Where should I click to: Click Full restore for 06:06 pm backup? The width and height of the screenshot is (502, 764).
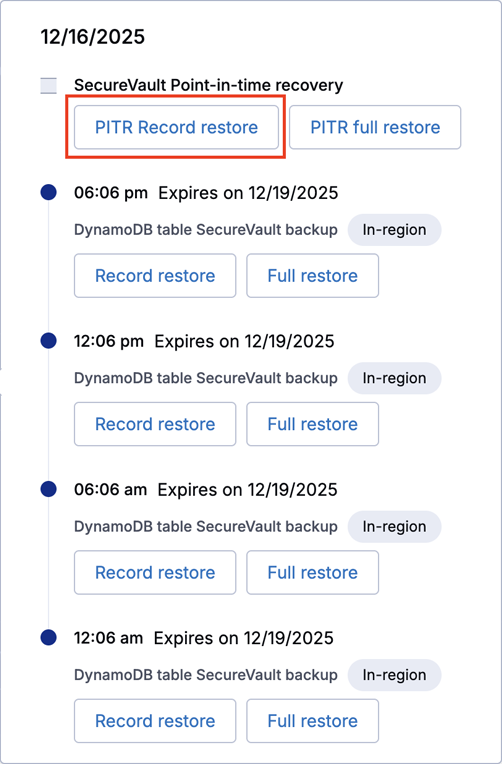(312, 276)
